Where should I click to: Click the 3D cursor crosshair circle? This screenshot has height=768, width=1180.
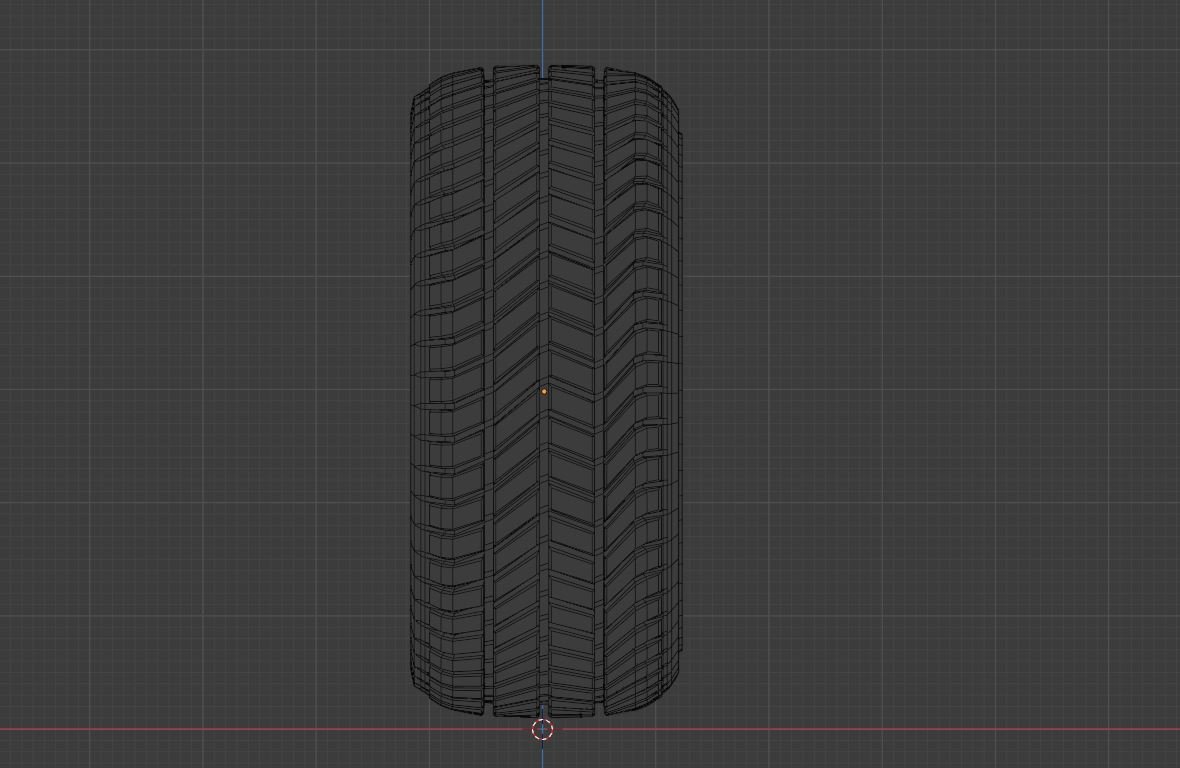click(543, 729)
